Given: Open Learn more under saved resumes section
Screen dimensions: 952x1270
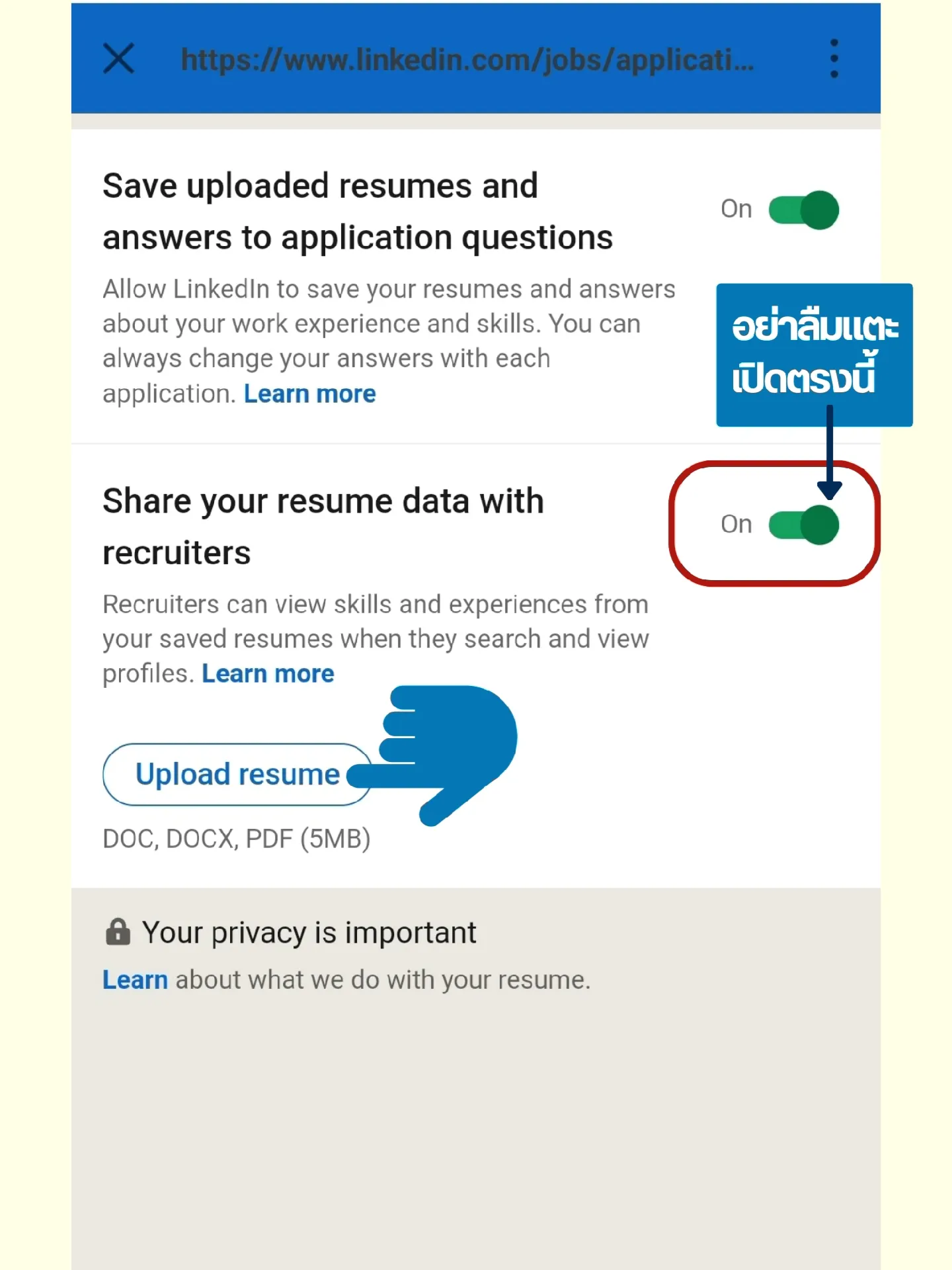Looking at the screenshot, I should pos(309,393).
